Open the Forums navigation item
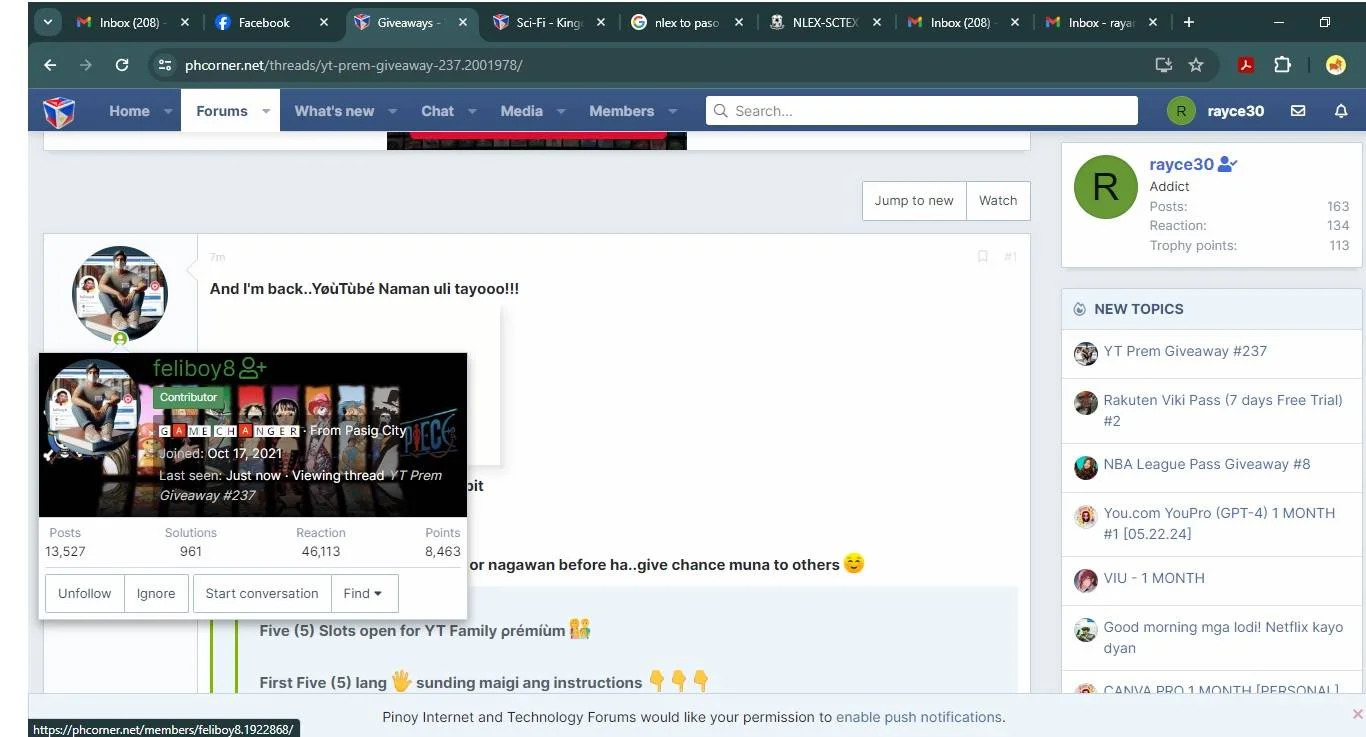 (x=222, y=111)
